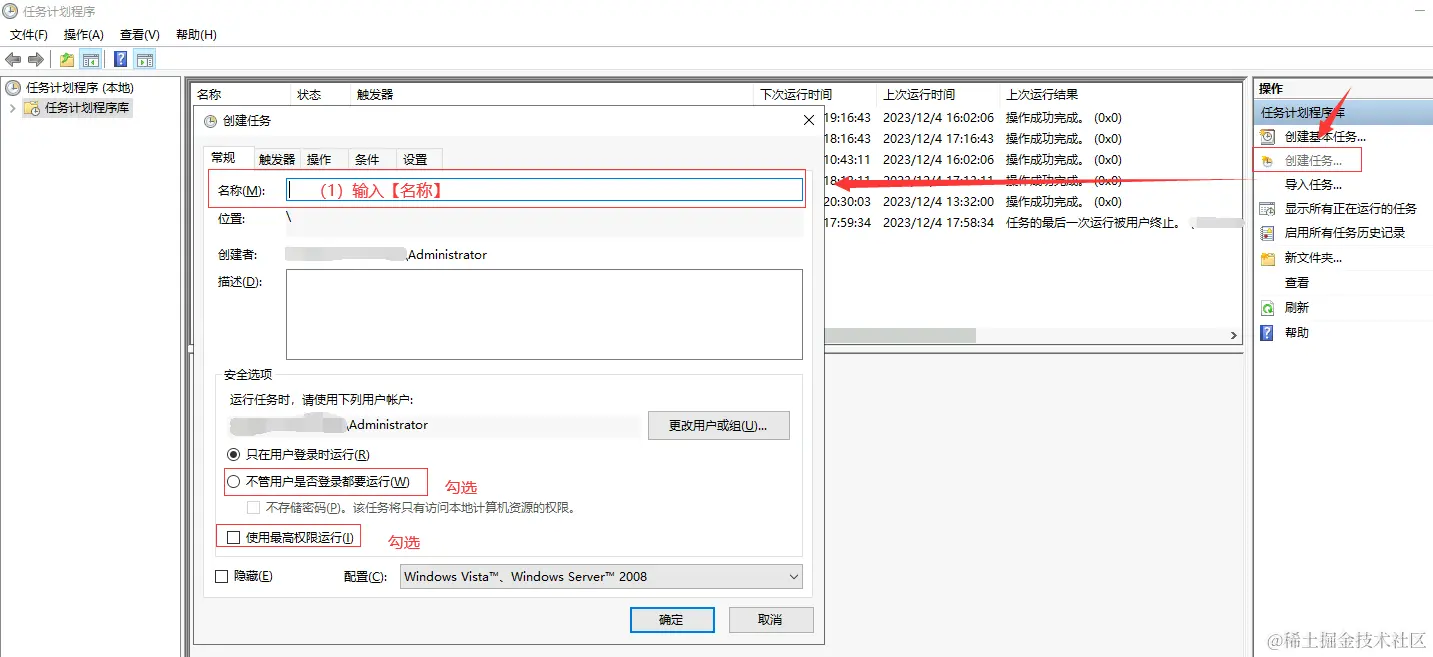Toggle the show/hide action pane toolbar icon
Viewport: 1433px width, 657px height.
click(145, 60)
